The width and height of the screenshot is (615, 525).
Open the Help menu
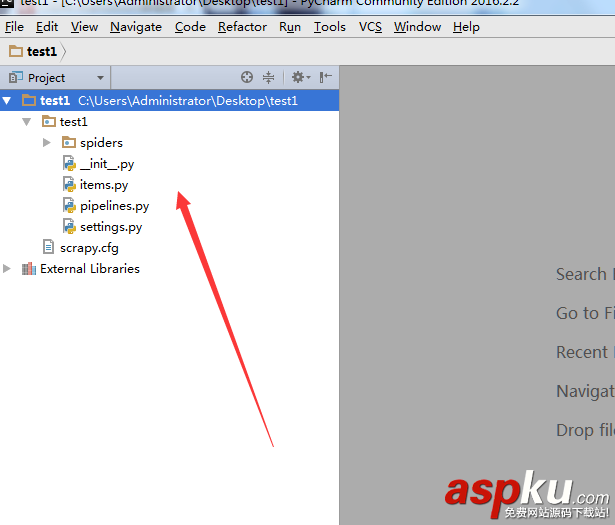coord(466,27)
